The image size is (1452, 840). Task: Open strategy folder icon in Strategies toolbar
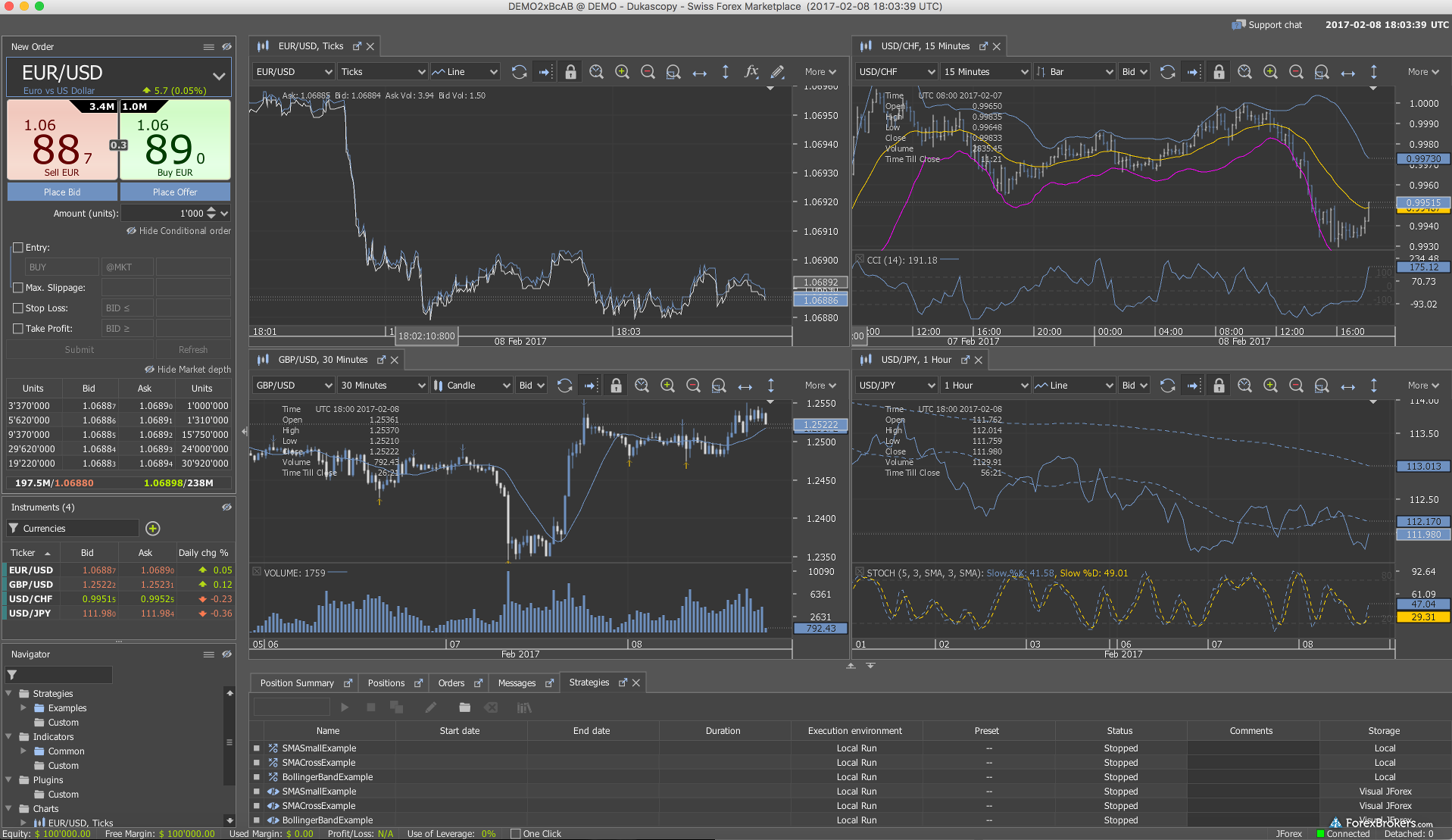coord(464,707)
